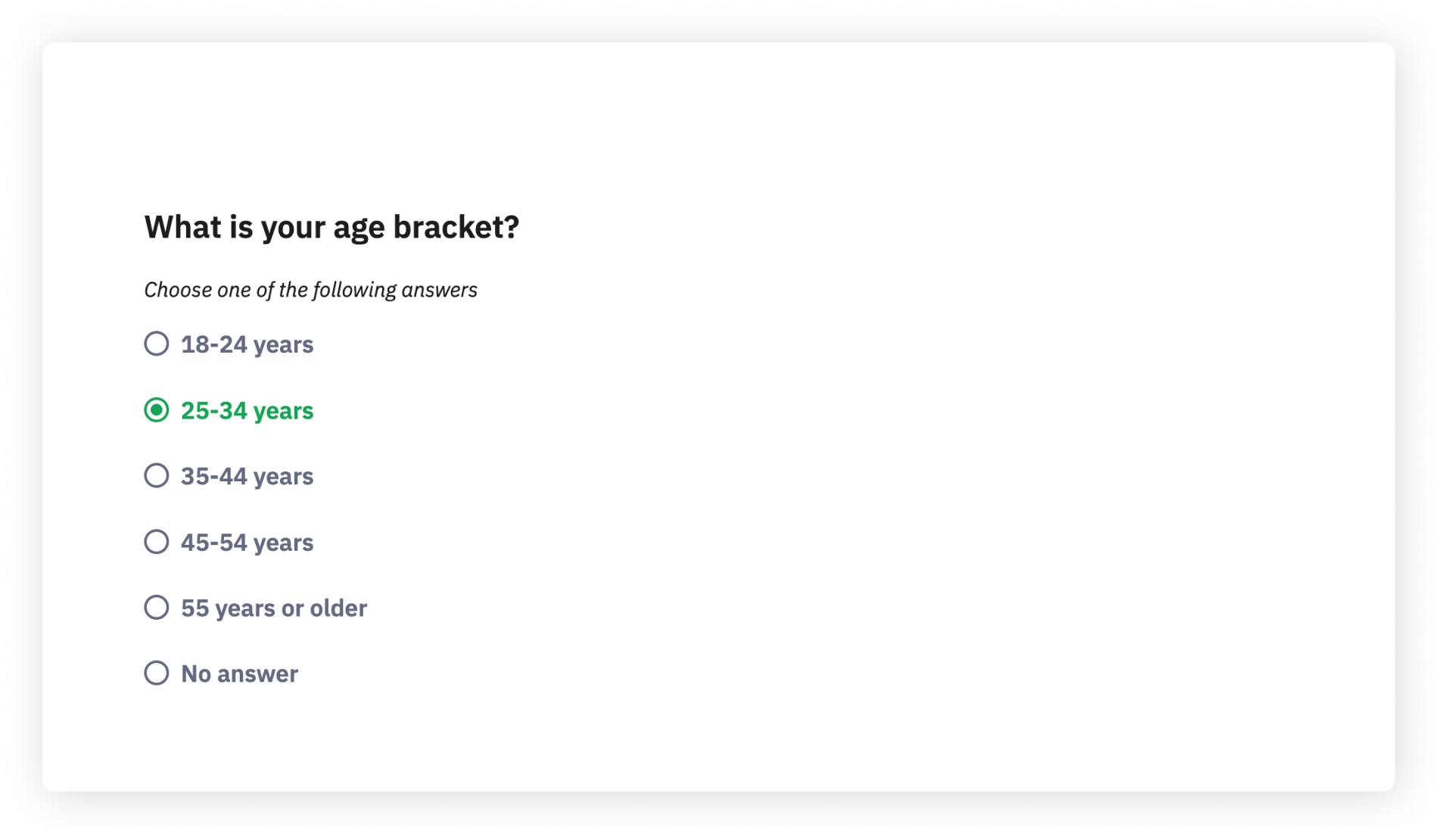
Task: Click the "Choose one of the following answers" hint
Action: [x=310, y=290]
